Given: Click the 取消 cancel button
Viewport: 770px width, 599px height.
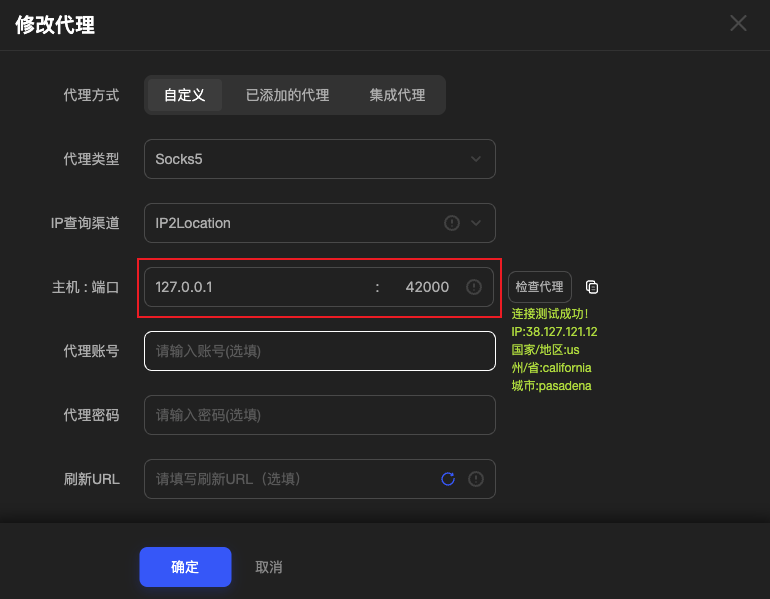Looking at the screenshot, I should (x=269, y=567).
